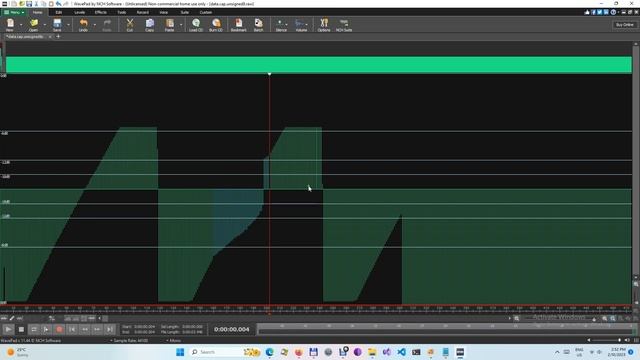Viewport: 640px width, 360px height.
Task: Click the Burn CD icon
Action: point(216,24)
